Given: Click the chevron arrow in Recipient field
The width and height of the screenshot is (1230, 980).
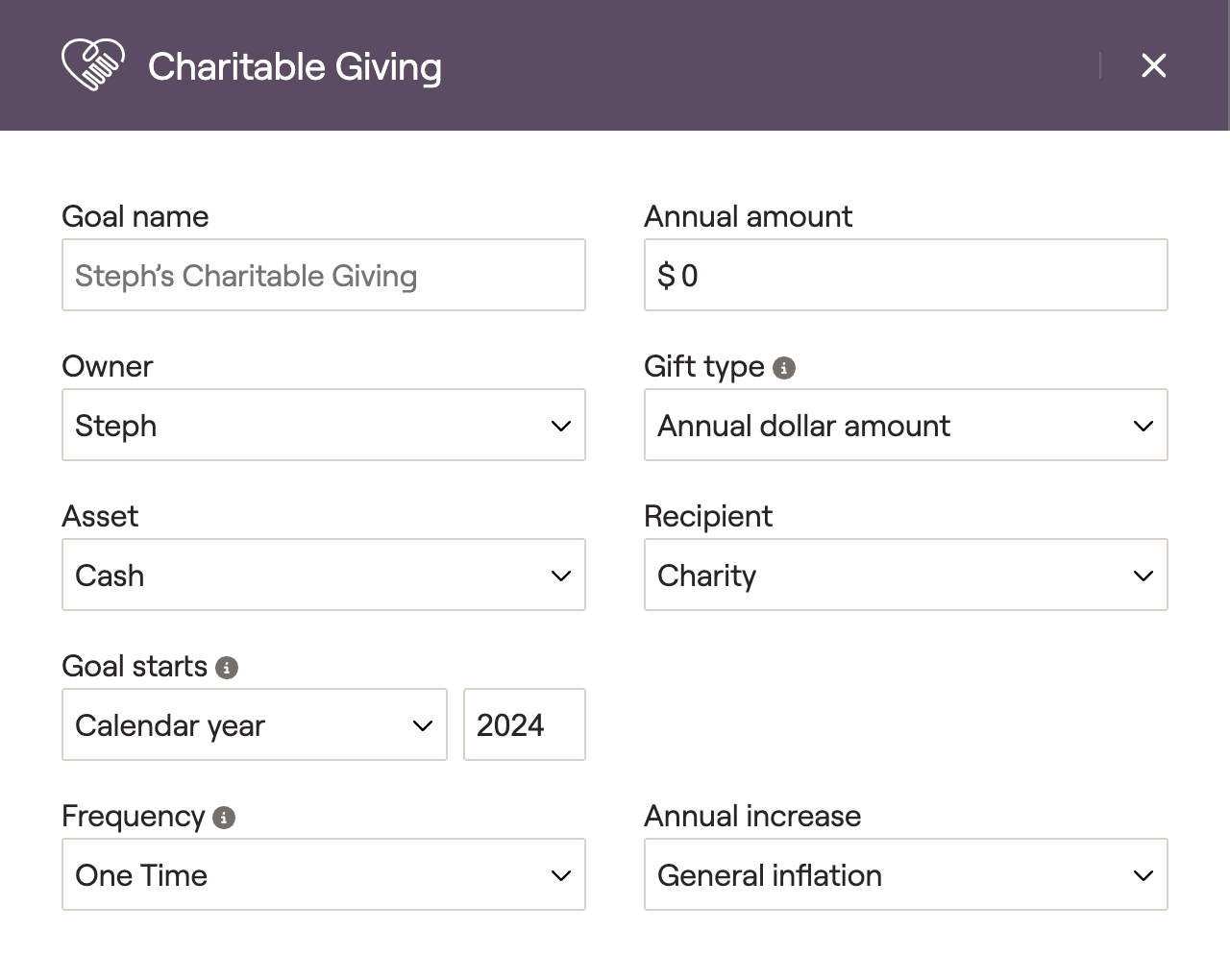Looking at the screenshot, I should click(1144, 576).
